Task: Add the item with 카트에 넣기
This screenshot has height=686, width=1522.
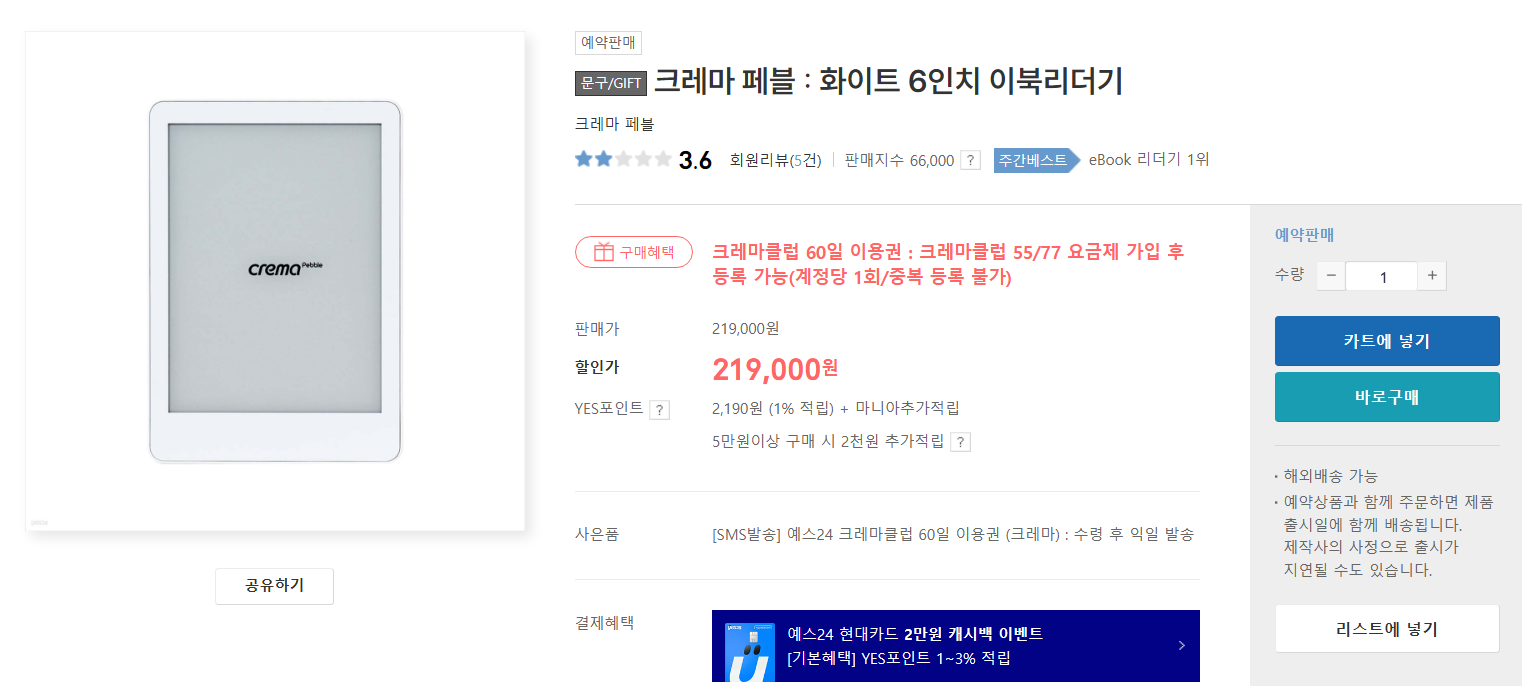Action: pos(1387,341)
